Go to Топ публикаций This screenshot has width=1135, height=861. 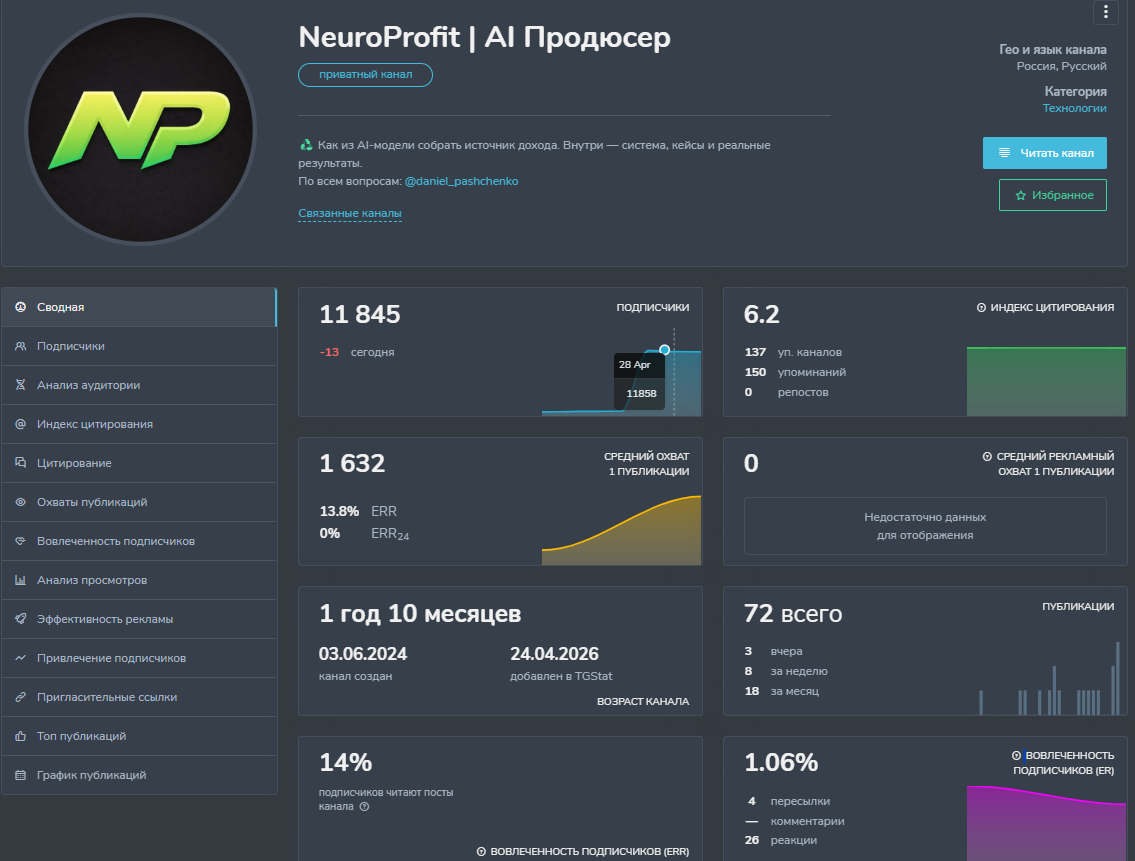pyautogui.click(x=139, y=736)
